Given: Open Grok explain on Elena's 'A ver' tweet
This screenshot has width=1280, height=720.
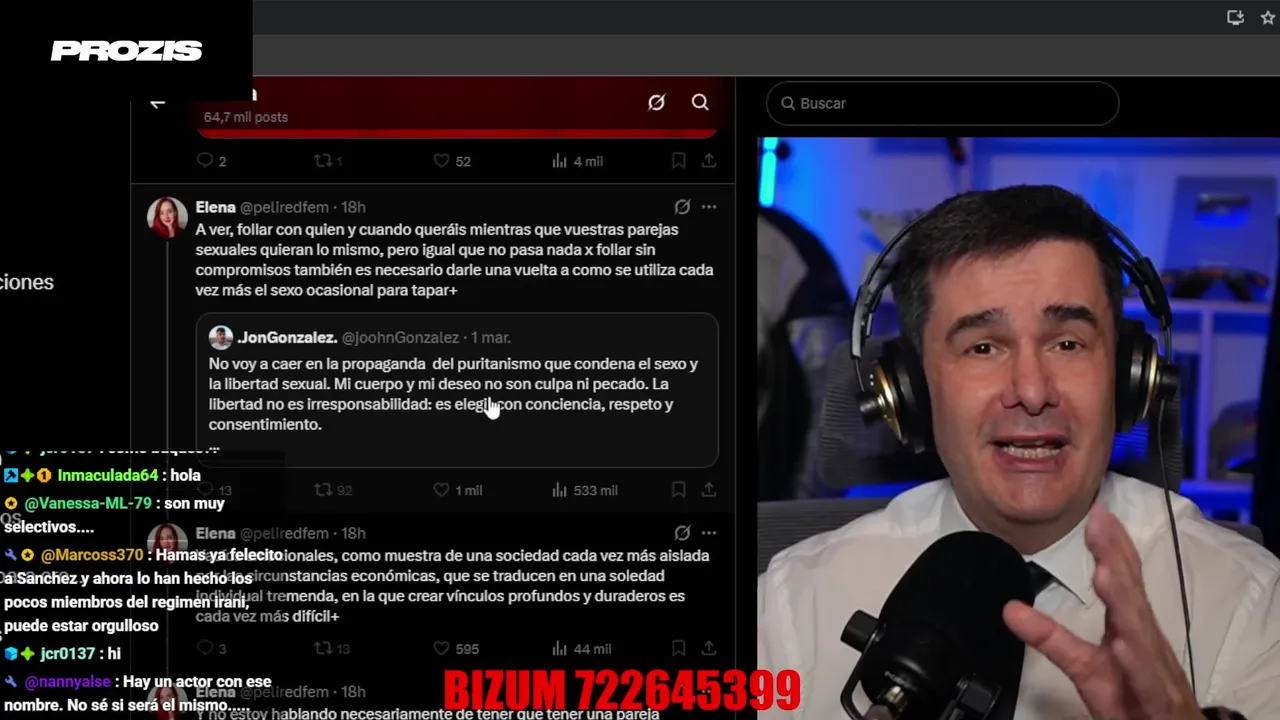Looking at the screenshot, I should pos(682,207).
